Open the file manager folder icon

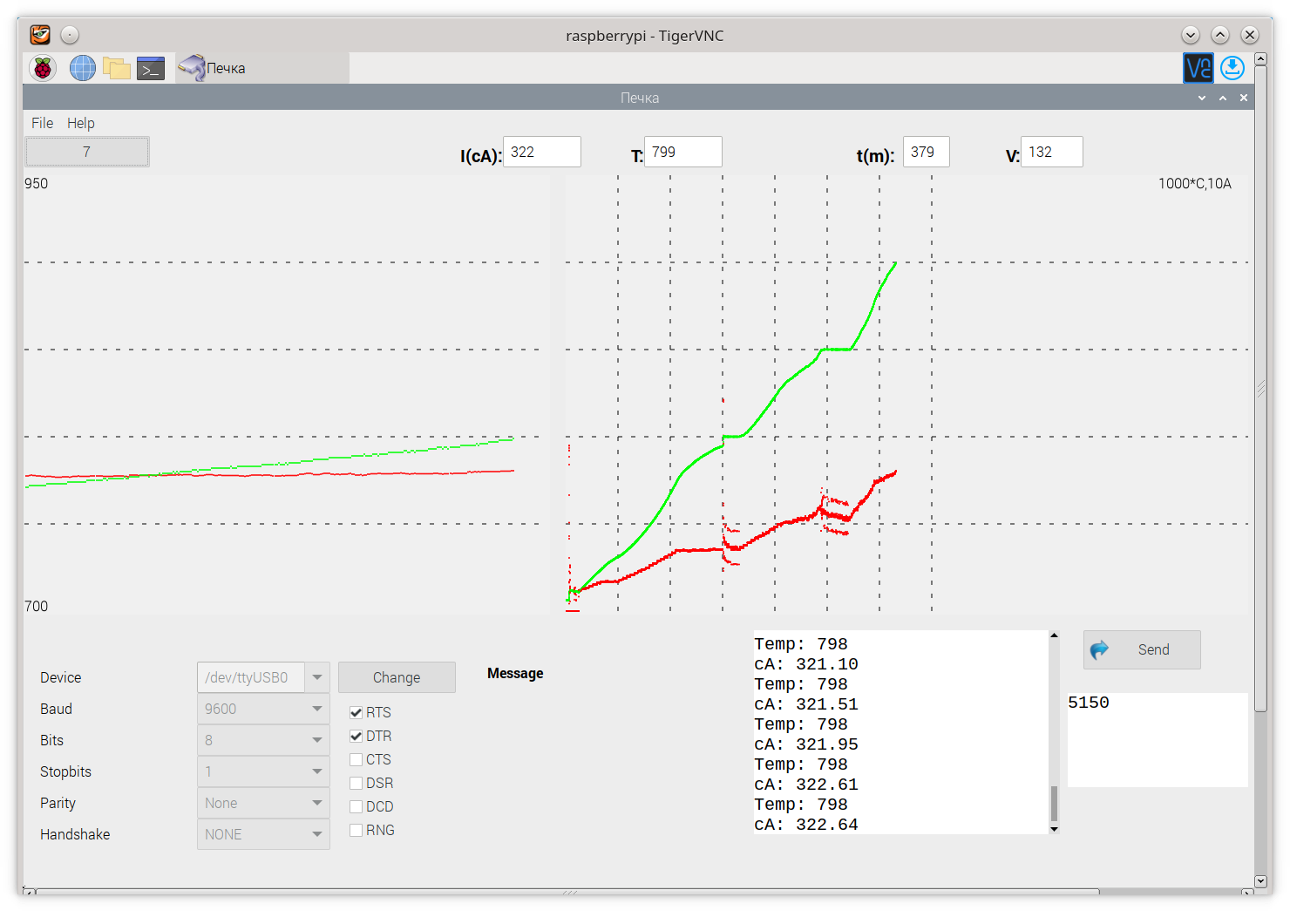click(116, 68)
